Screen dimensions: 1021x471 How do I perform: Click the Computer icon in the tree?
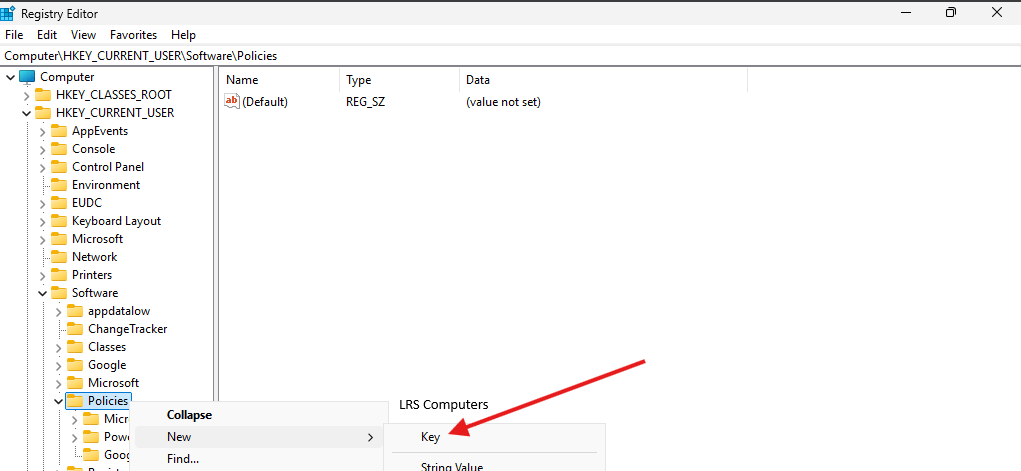pyautogui.click(x=28, y=77)
